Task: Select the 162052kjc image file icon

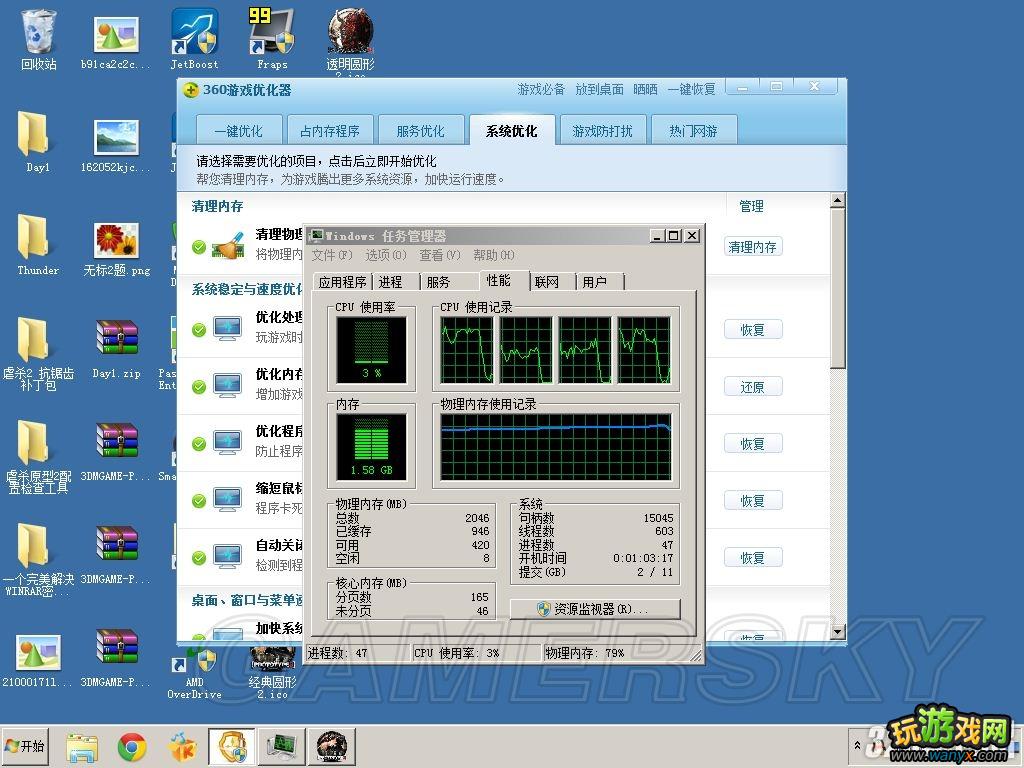Action: tap(116, 145)
